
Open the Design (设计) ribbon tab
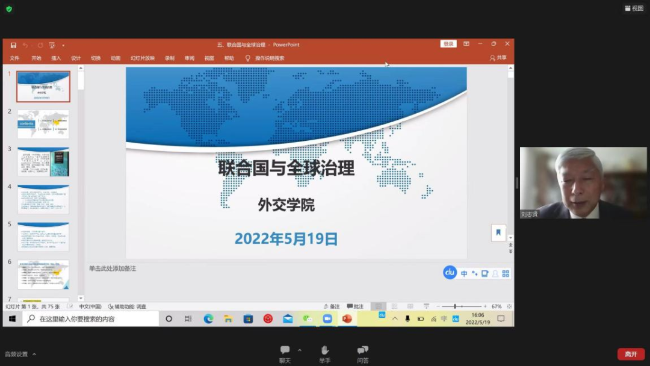coord(76,58)
